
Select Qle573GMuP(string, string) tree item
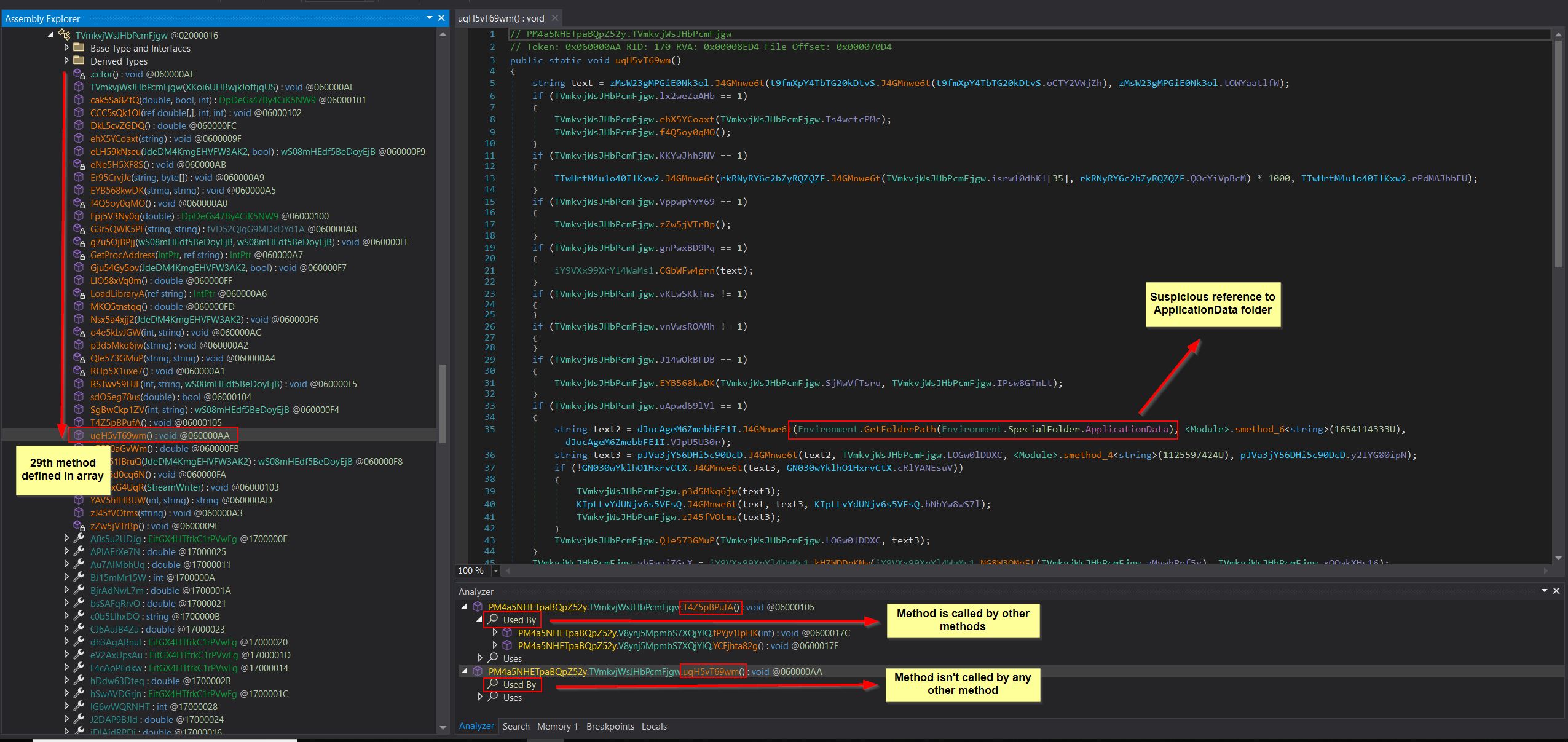coord(183,358)
